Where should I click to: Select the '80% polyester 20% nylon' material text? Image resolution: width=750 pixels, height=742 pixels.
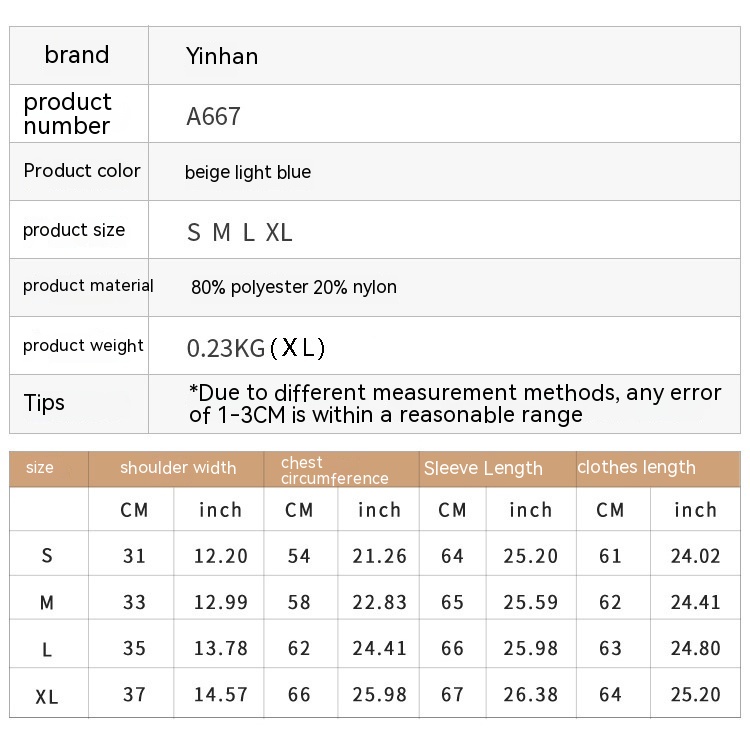tap(294, 287)
